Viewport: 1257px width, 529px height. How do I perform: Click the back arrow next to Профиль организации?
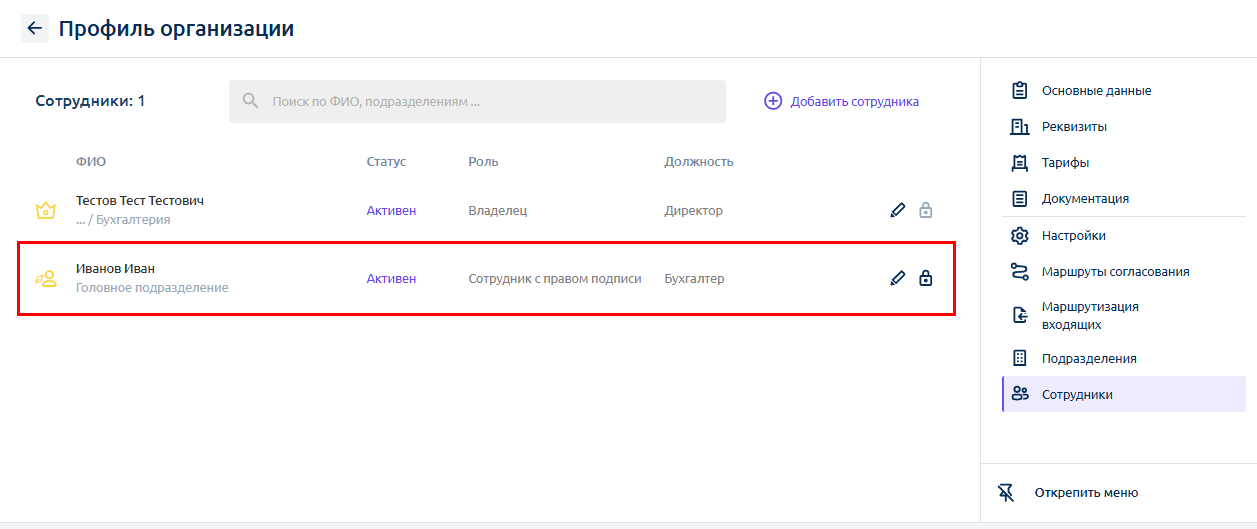[35, 28]
